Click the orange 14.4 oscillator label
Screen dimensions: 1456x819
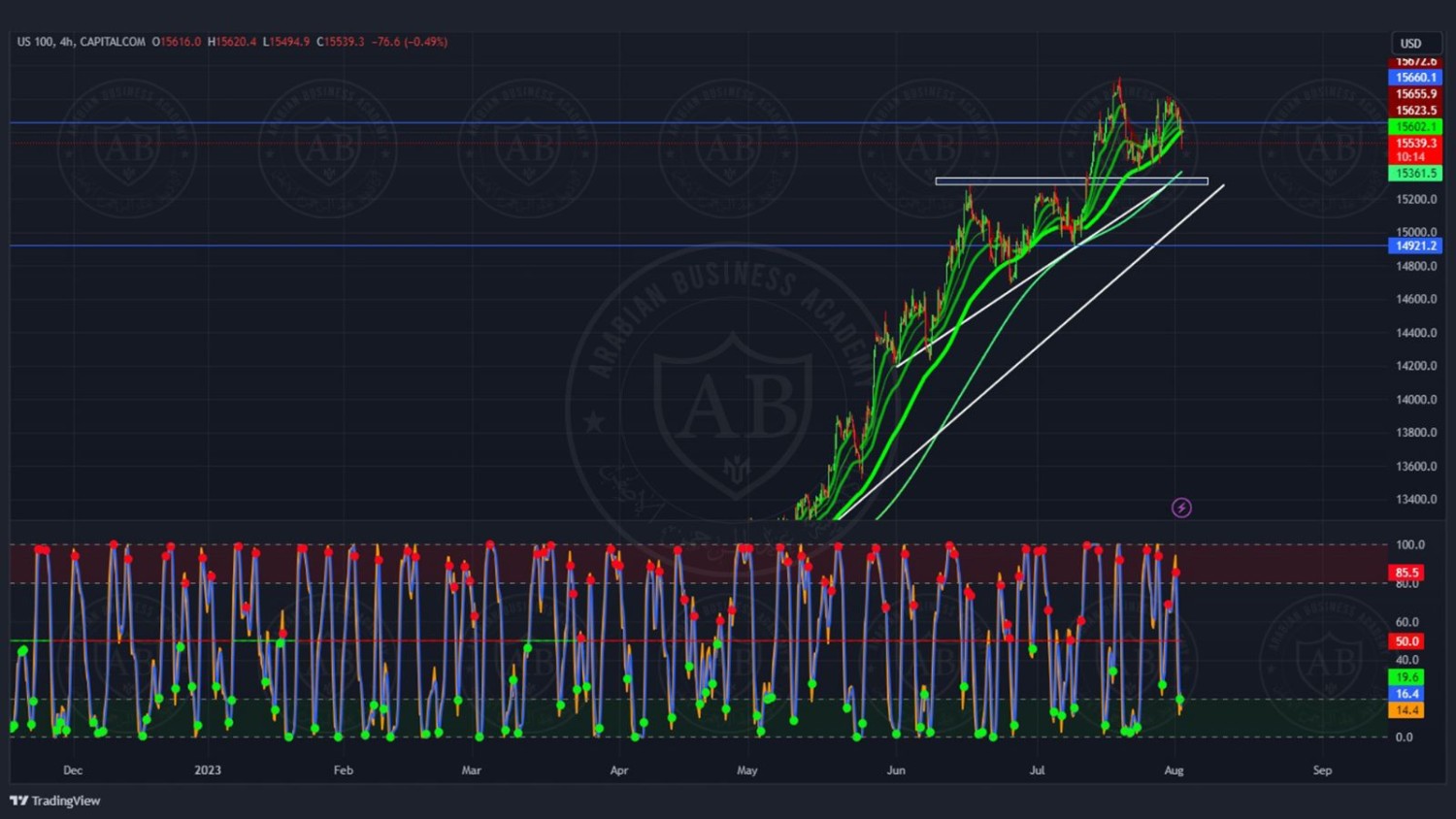tap(1406, 710)
